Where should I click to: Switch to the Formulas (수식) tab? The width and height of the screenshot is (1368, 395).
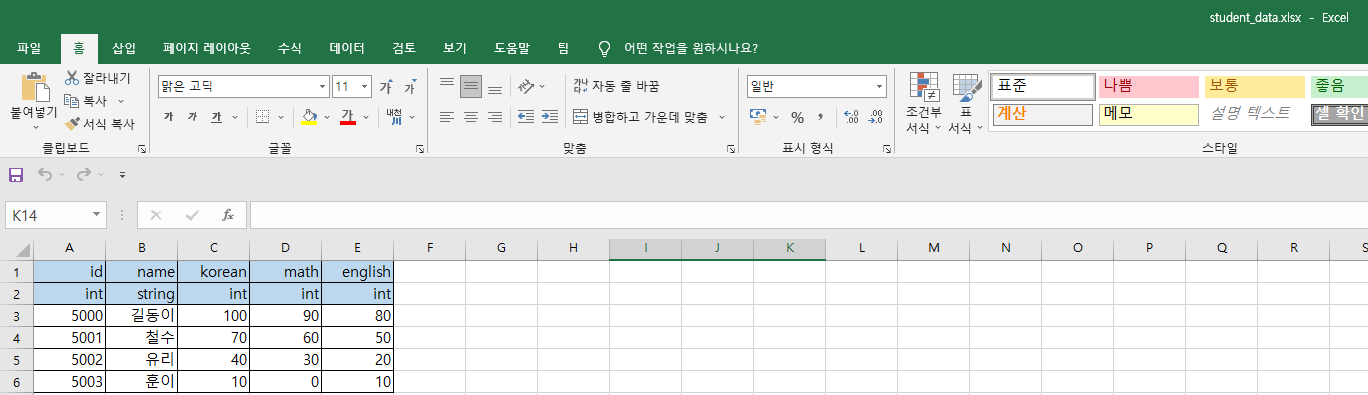290,48
